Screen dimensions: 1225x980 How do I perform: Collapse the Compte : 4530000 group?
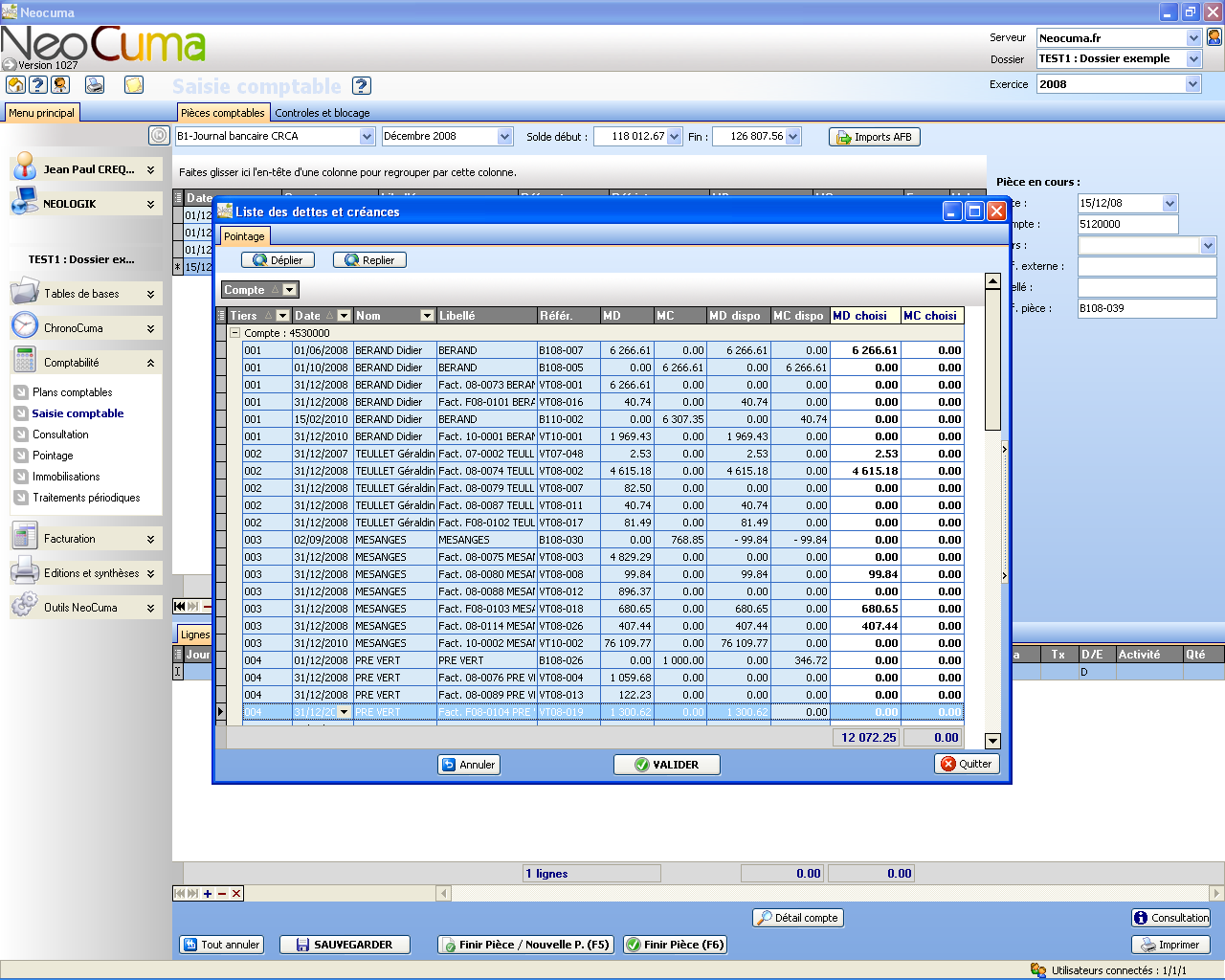pos(234,333)
